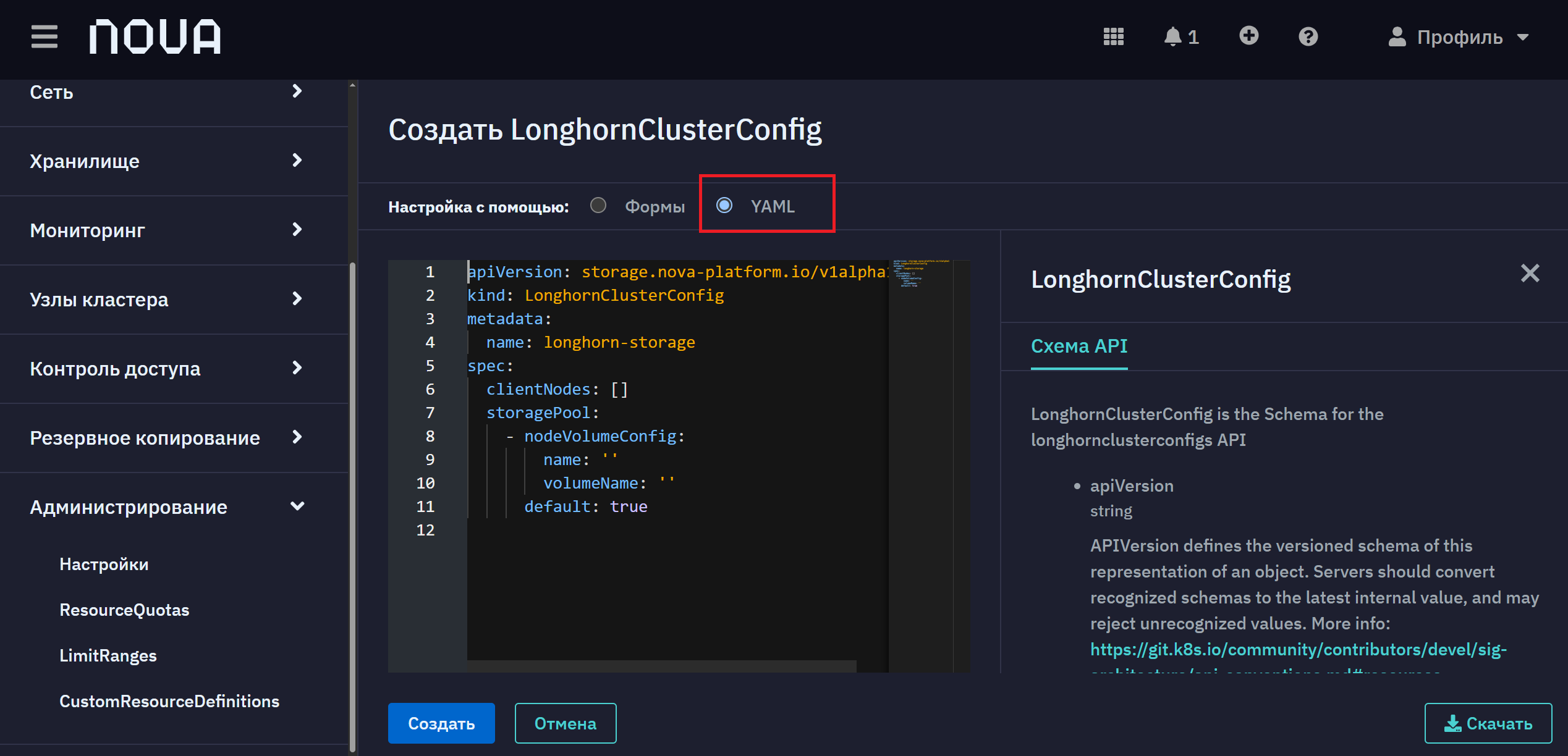Click 'kind: LonghornClusterConfig' line

coord(595,295)
